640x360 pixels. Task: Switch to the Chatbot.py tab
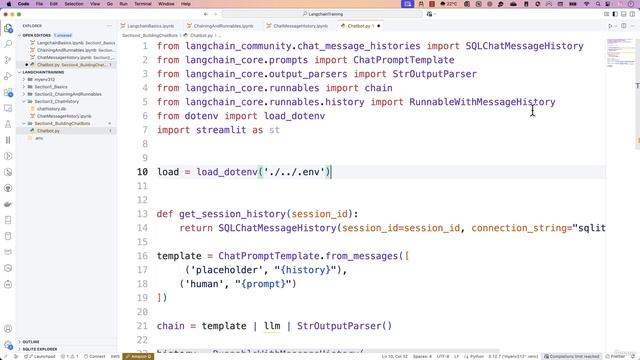(360, 26)
